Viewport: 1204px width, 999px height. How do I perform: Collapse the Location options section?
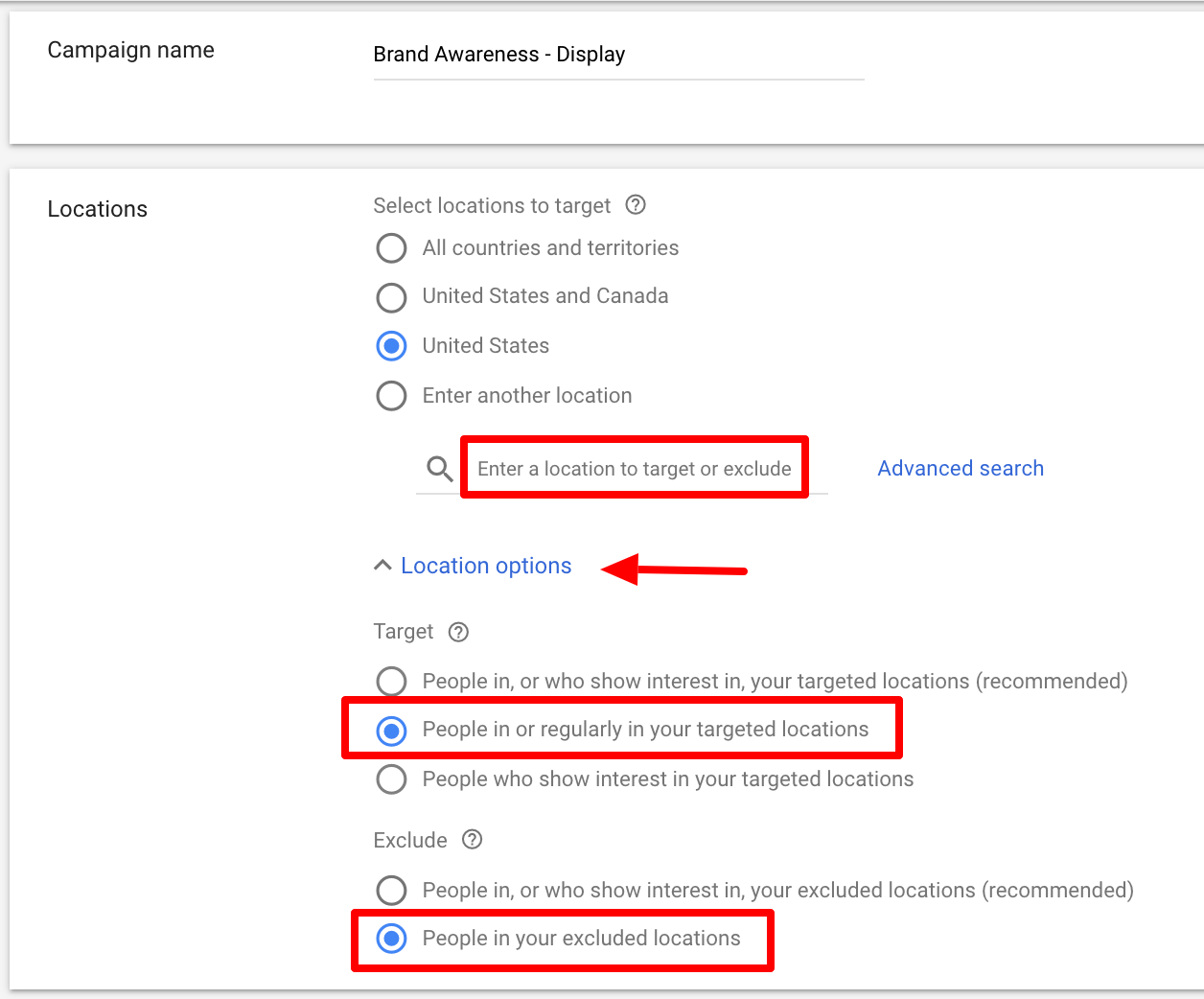(485, 566)
